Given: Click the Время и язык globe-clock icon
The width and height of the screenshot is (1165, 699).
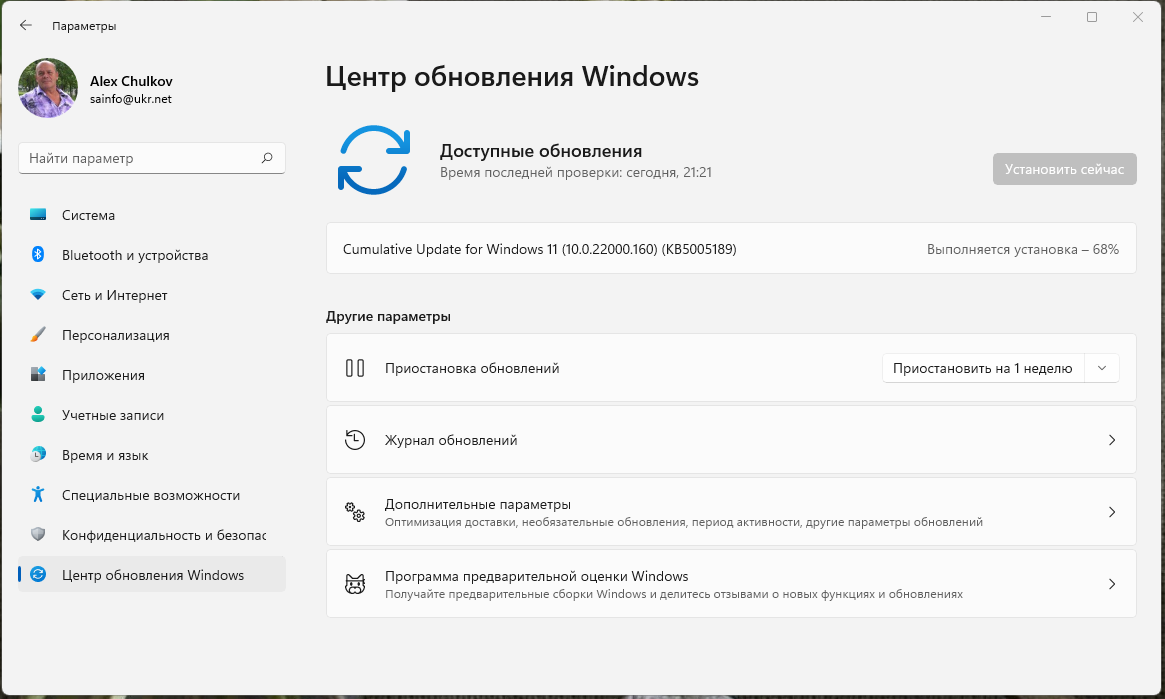Looking at the screenshot, I should point(38,455).
